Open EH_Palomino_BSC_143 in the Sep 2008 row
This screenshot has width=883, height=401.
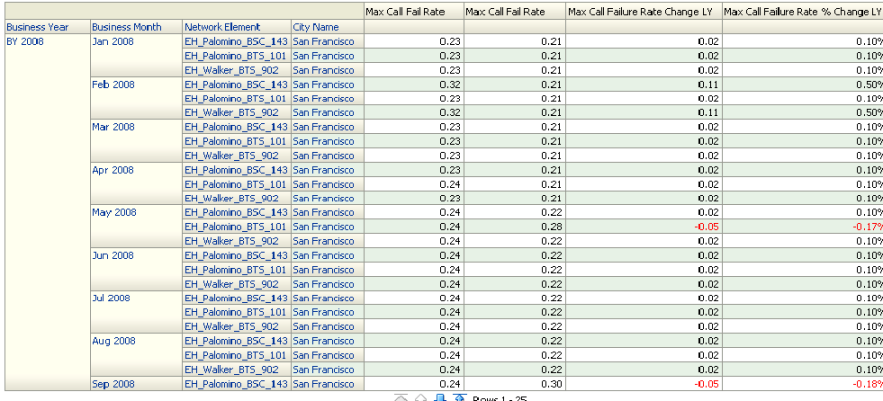pos(236,384)
